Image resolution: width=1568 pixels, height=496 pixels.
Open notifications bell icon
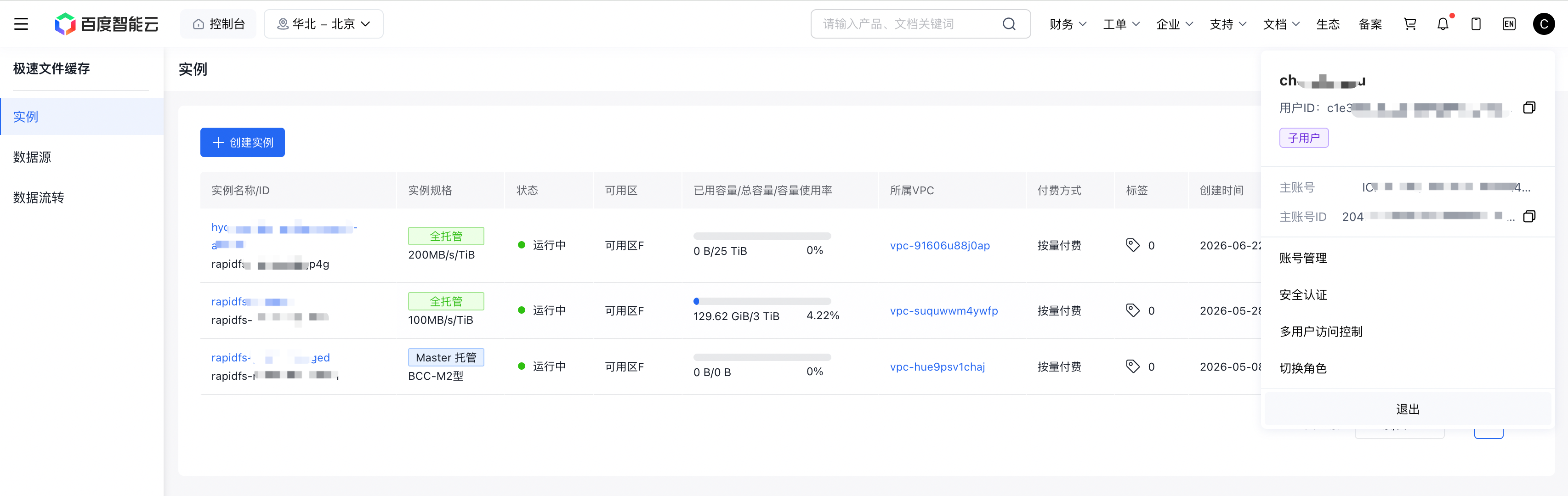point(1443,24)
